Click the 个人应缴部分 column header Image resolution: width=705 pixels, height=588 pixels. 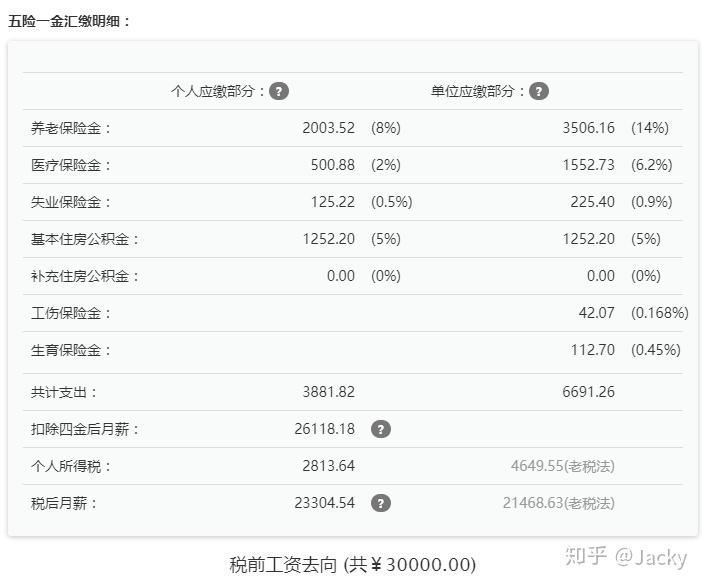coord(218,91)
